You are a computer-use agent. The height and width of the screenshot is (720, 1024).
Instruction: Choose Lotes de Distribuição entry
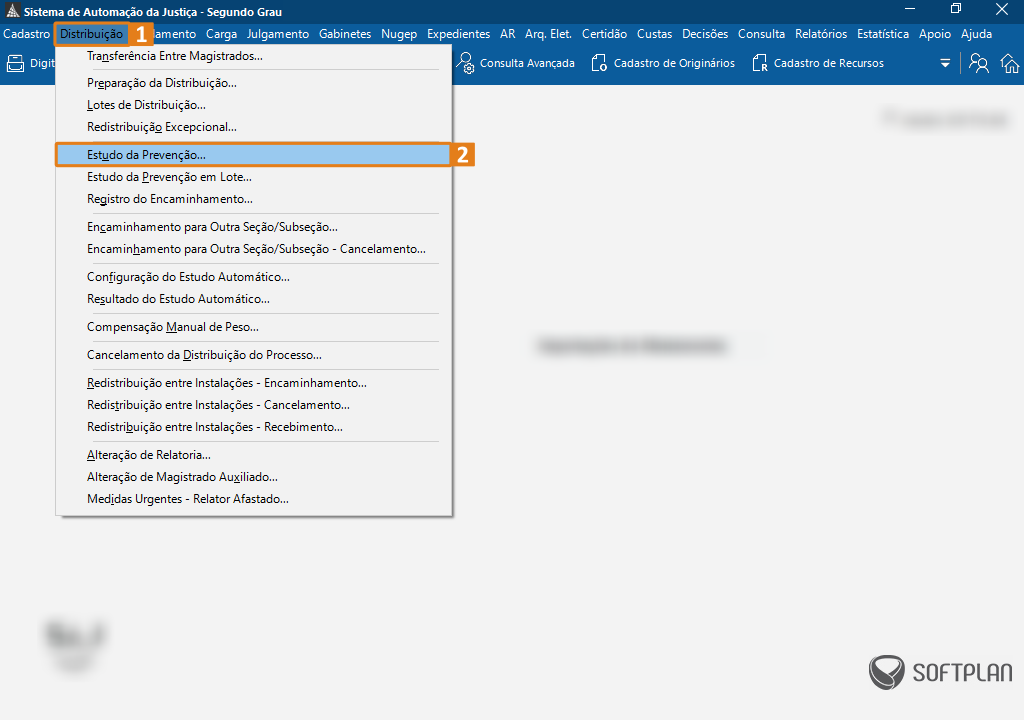pos(253,105)
